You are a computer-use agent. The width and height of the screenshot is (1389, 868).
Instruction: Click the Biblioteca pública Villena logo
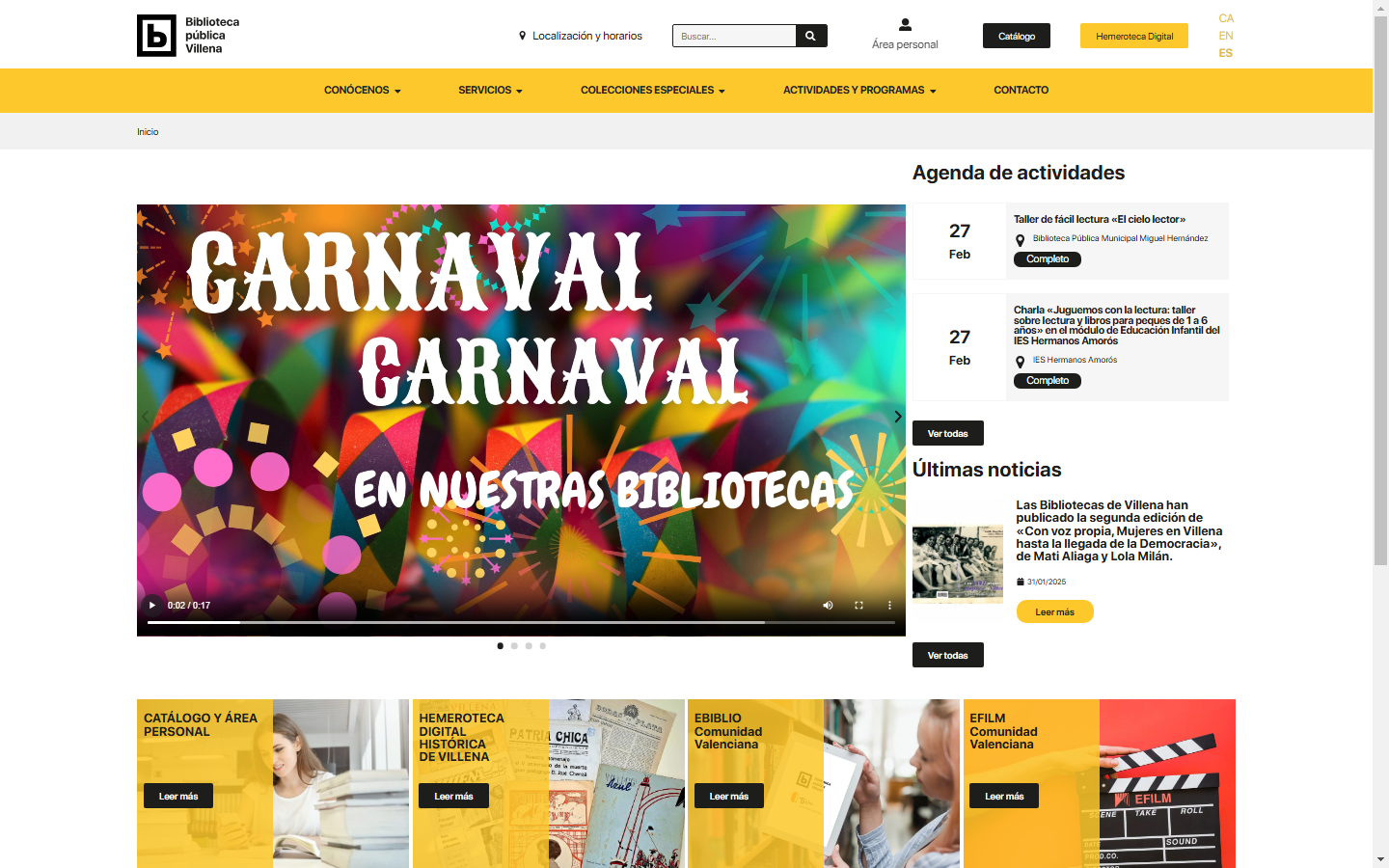[156, 36]
